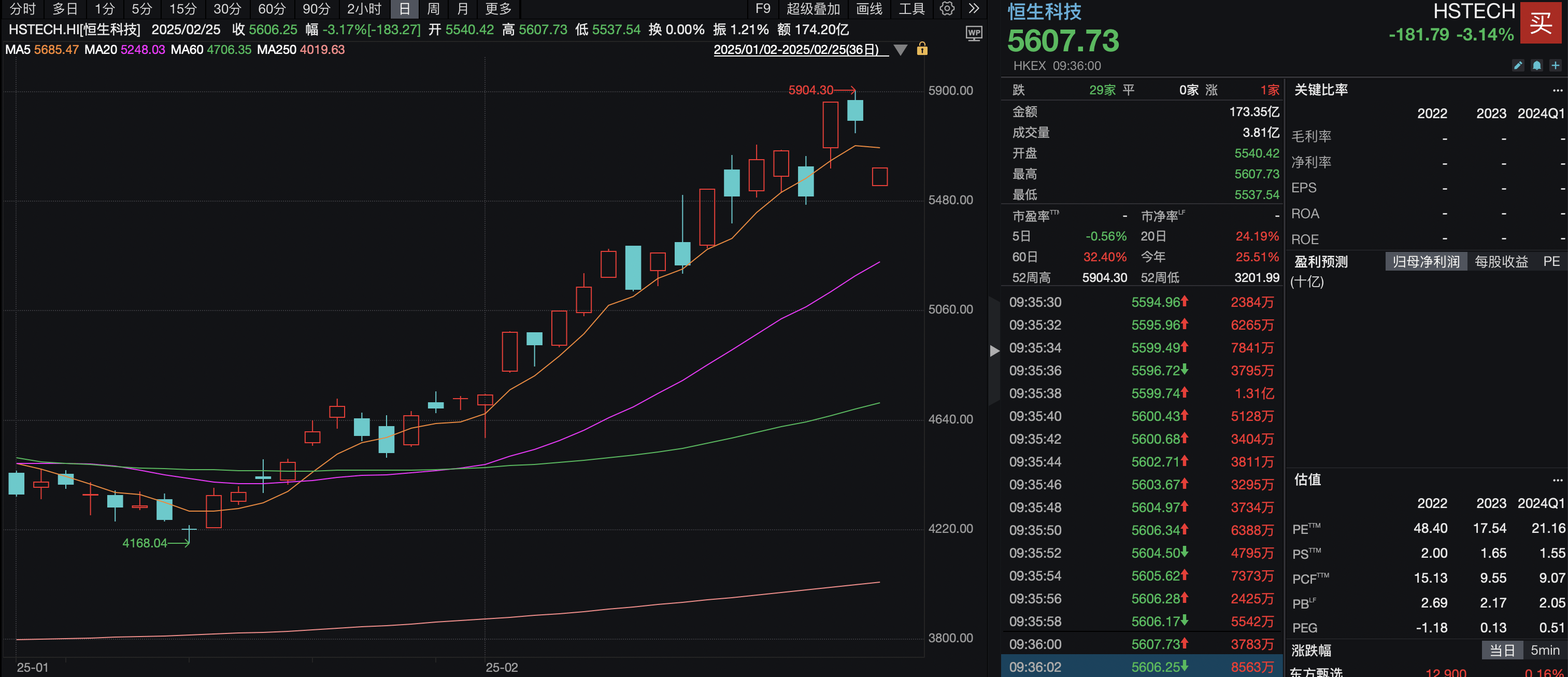Image resolution: width=1568 pixels, height=677 pixels.
Task: Open the 估值 section ellipsis menu
Action: pyautogui.click(x=1557, y=479)
